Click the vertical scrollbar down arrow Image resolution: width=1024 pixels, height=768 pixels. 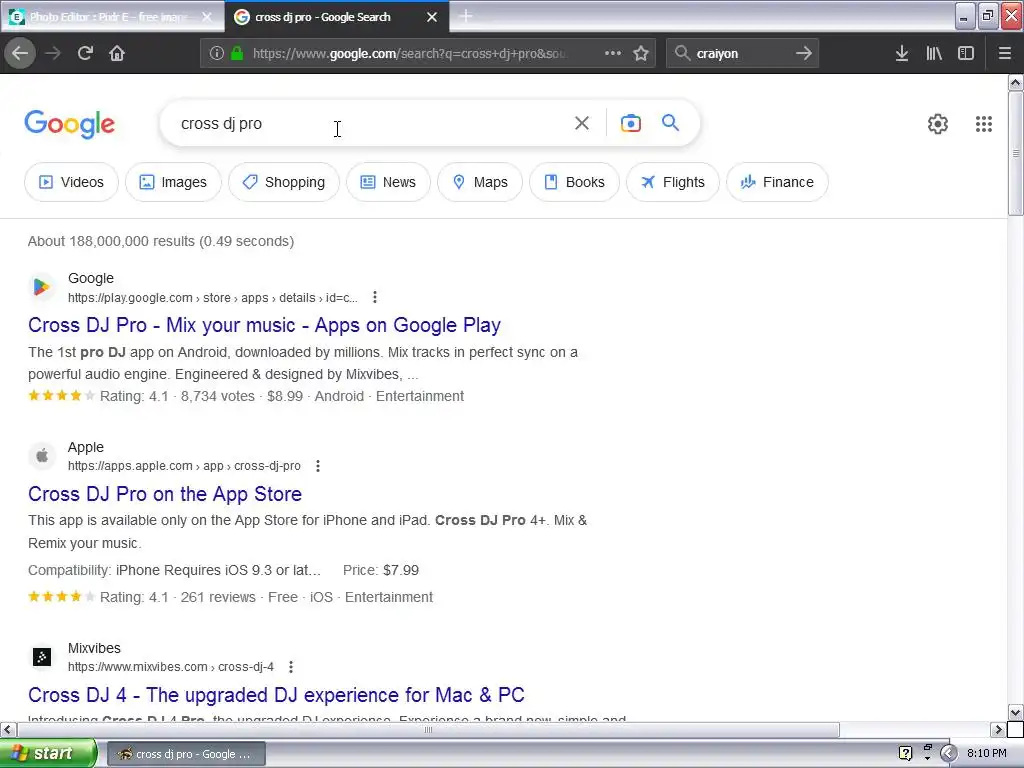tap(1016, 712)
